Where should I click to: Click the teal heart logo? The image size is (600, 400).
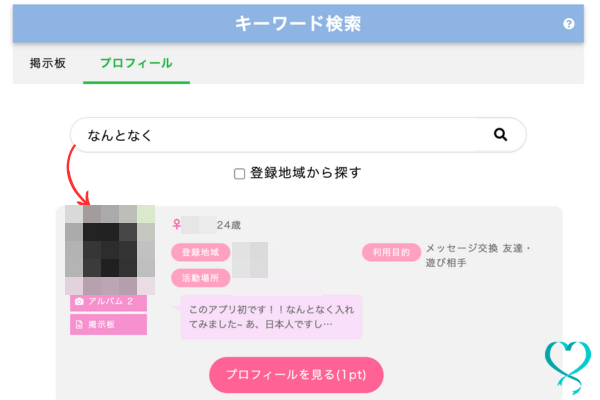566,367
